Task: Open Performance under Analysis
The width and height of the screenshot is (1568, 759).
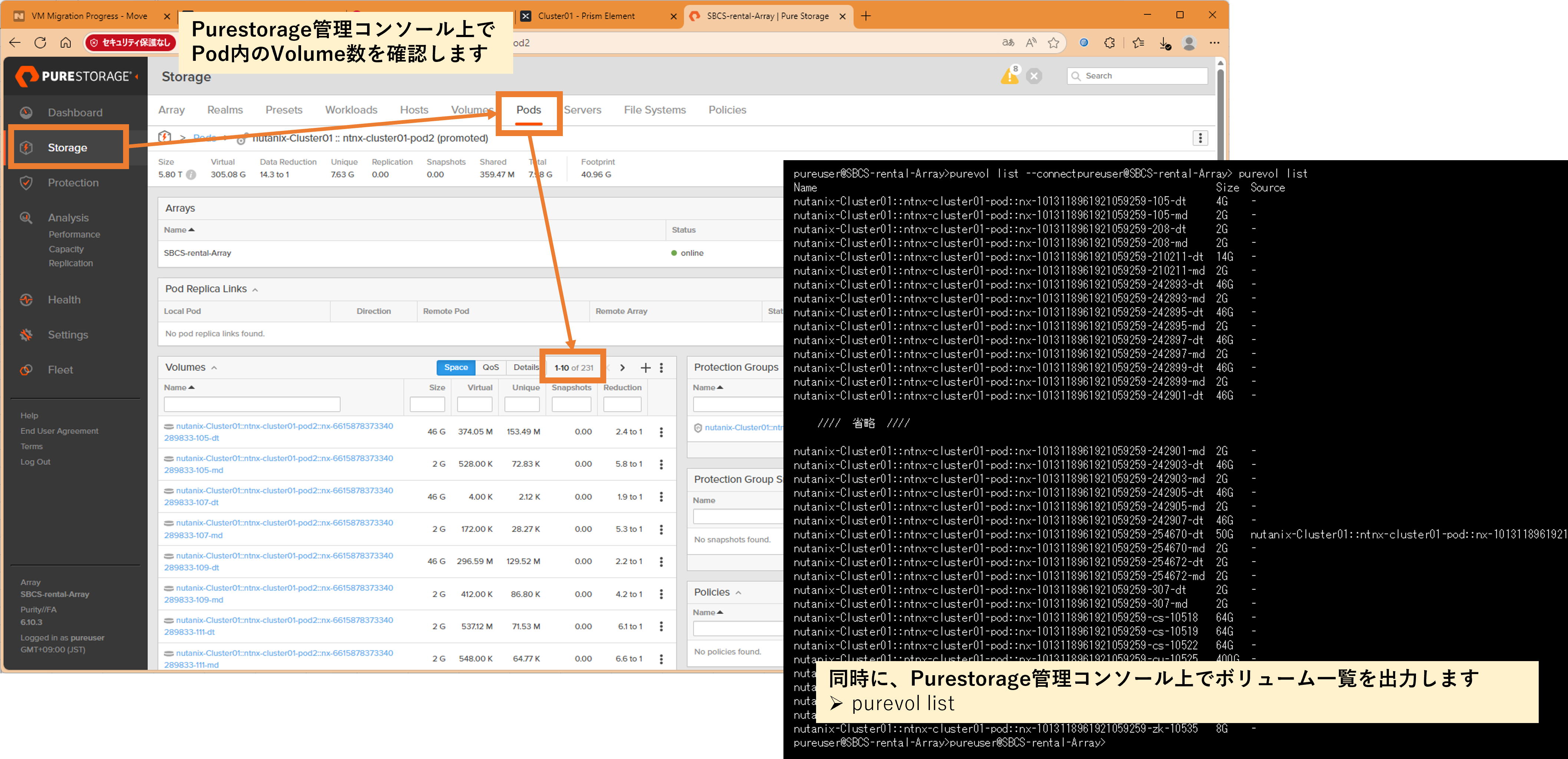Action: pos(74,234)
